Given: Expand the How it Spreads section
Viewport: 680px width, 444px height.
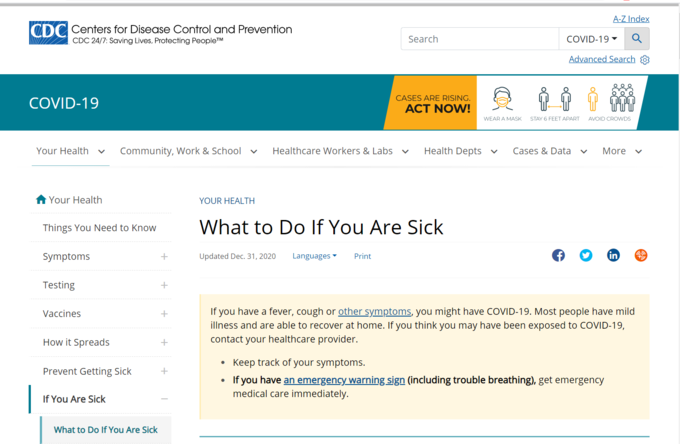Looking at the screenshot, I should click(164, 343).
